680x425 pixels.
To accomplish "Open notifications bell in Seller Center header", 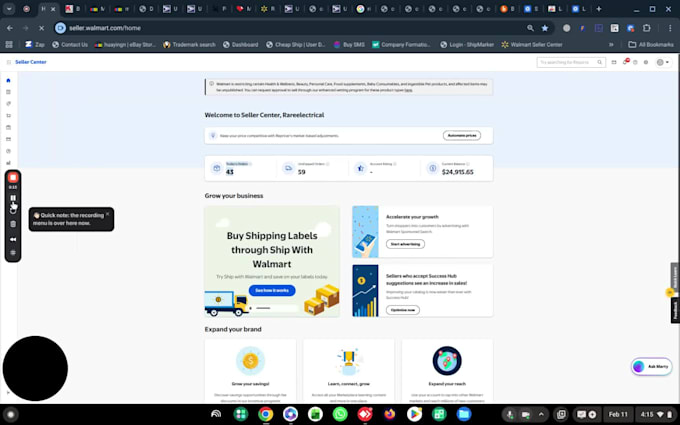I will (625, 62).
